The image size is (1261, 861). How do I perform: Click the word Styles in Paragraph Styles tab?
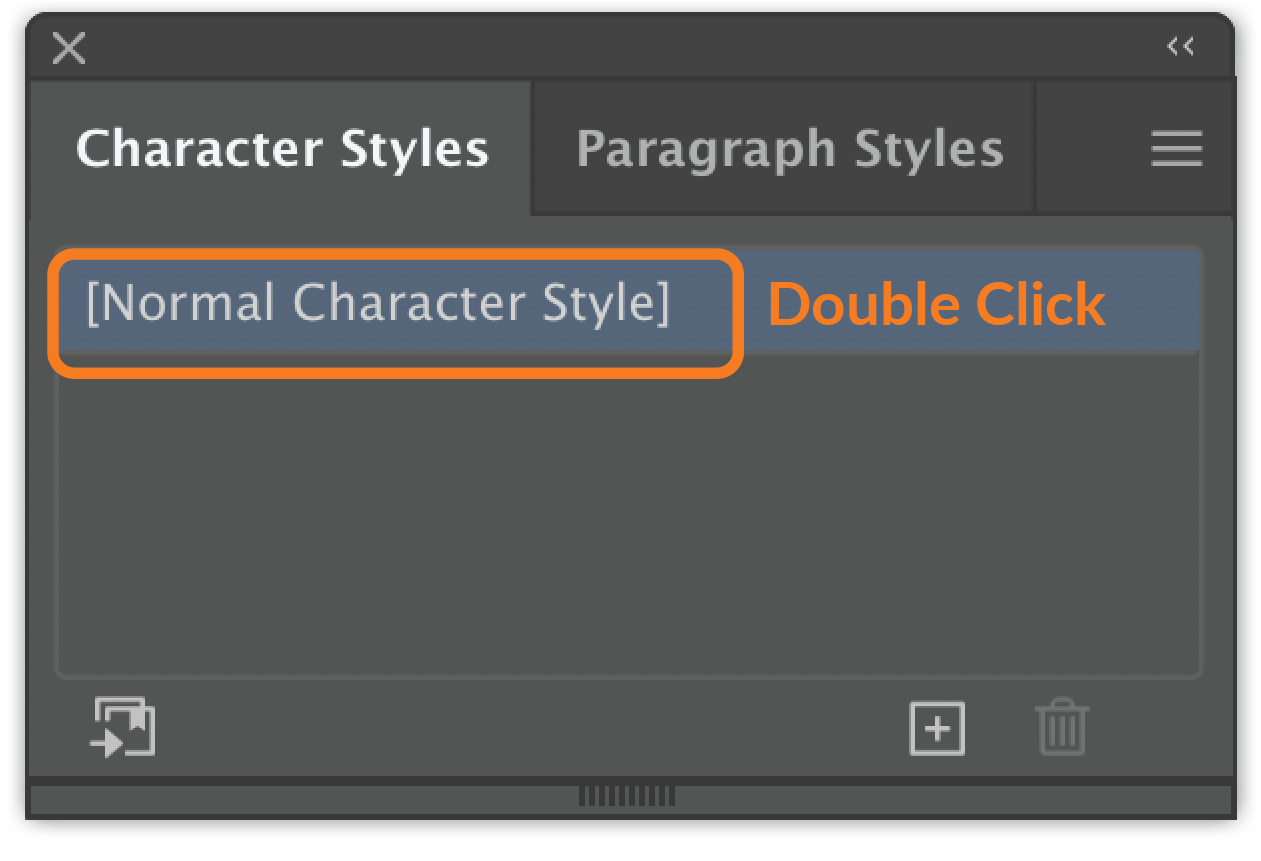click(x=928, y=149)
